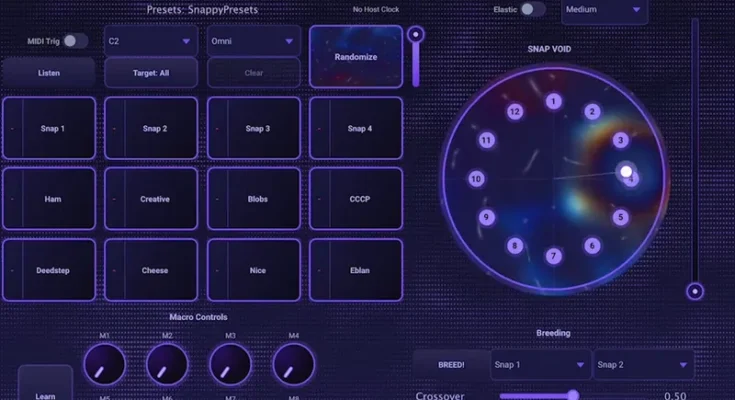The image size is (735, 400).
Task: Expand the Omni channel dropdown
Action: pos(253,41)
